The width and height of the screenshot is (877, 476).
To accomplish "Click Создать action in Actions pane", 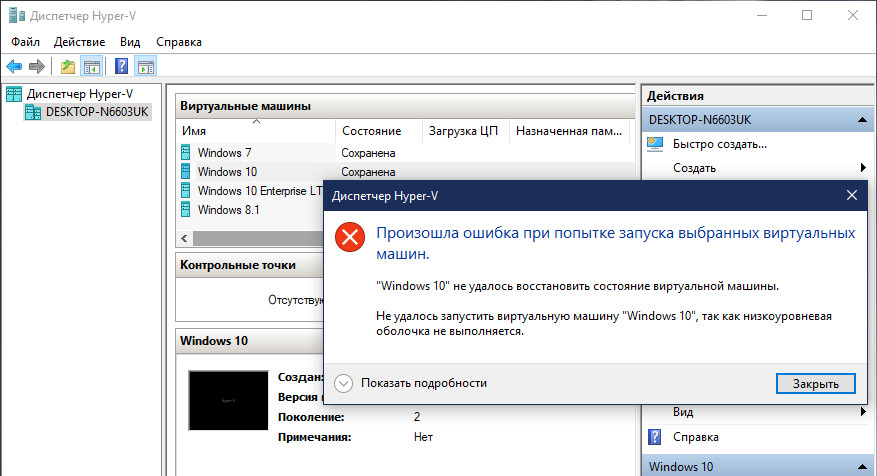I will 694,168.
